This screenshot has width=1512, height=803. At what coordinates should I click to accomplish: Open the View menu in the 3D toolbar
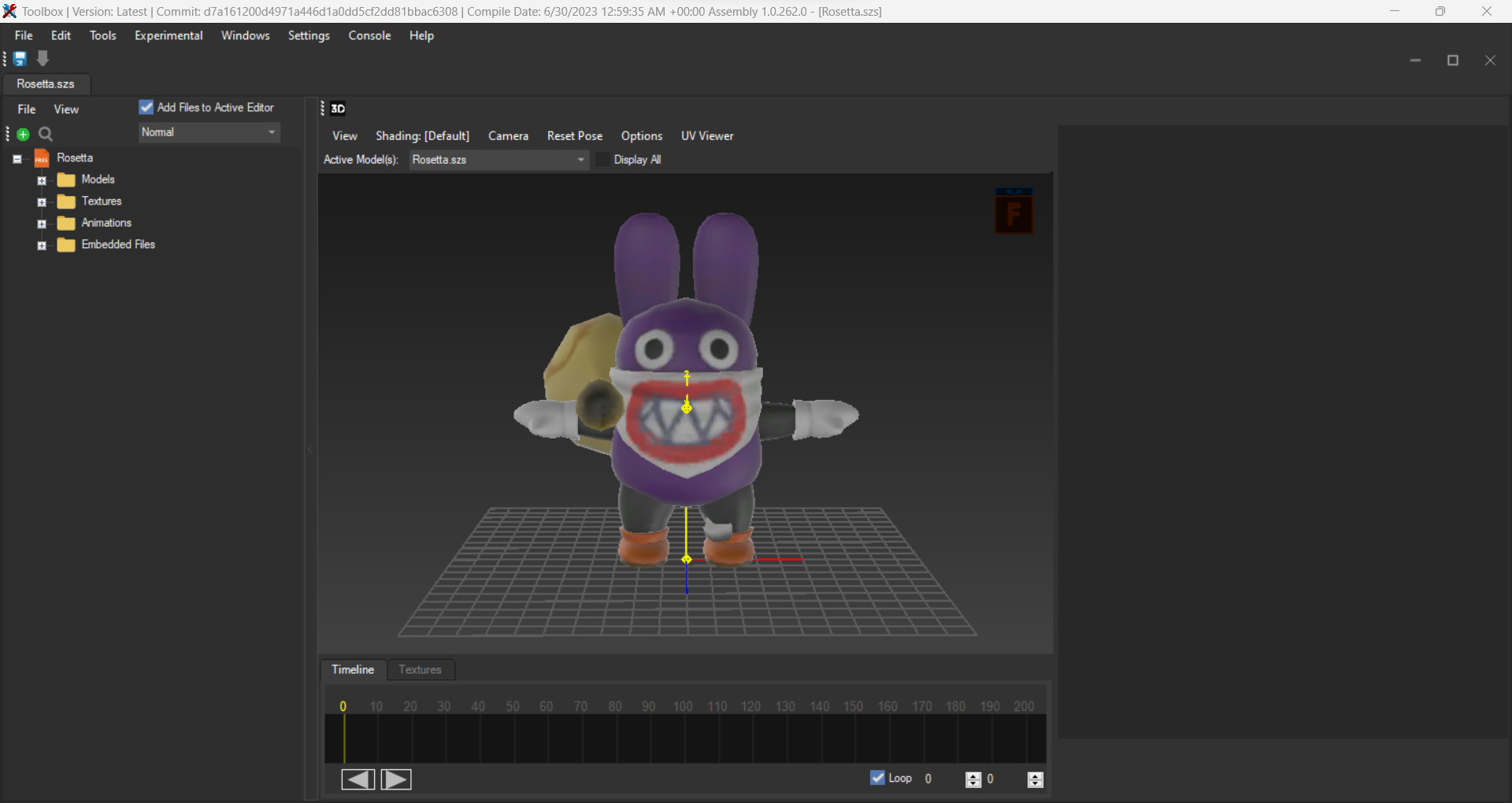click(345, 136)
